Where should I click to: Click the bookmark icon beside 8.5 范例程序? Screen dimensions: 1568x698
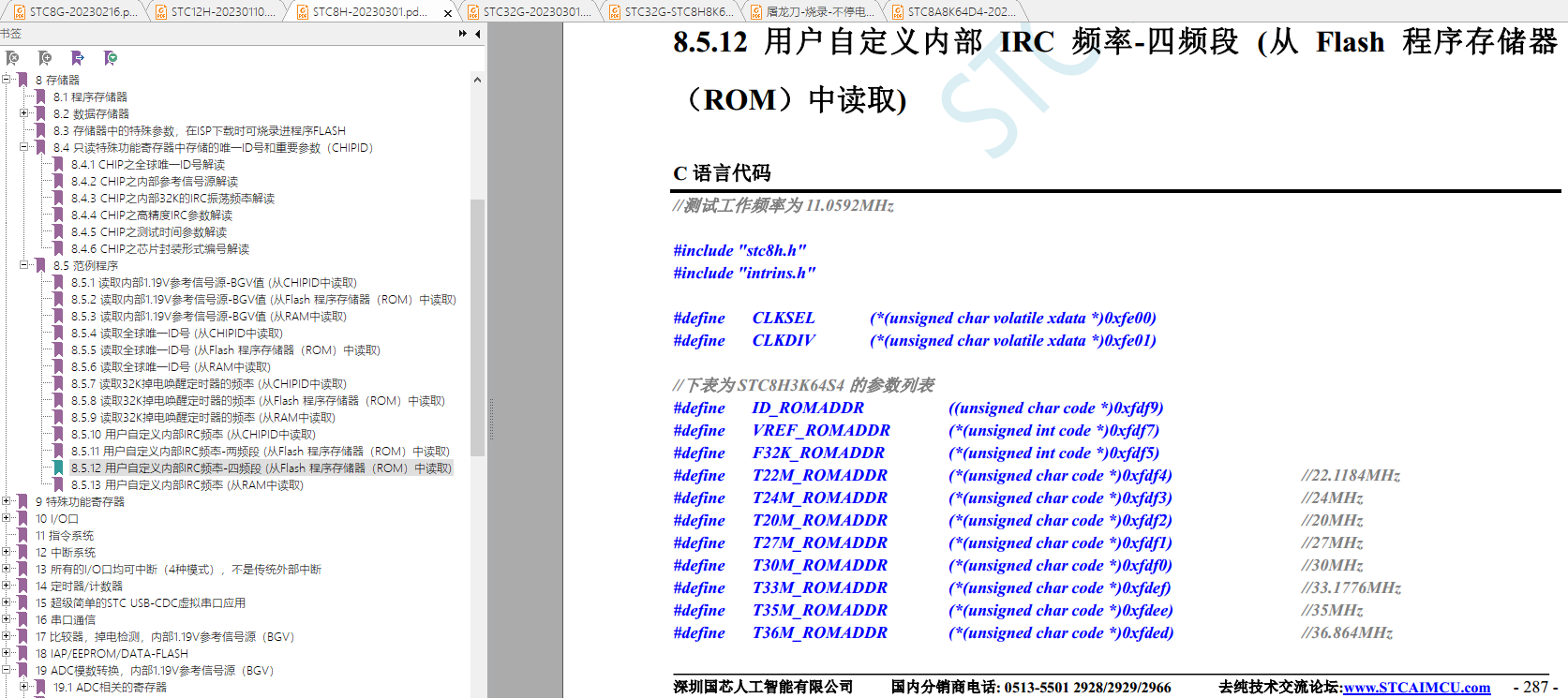40,266
